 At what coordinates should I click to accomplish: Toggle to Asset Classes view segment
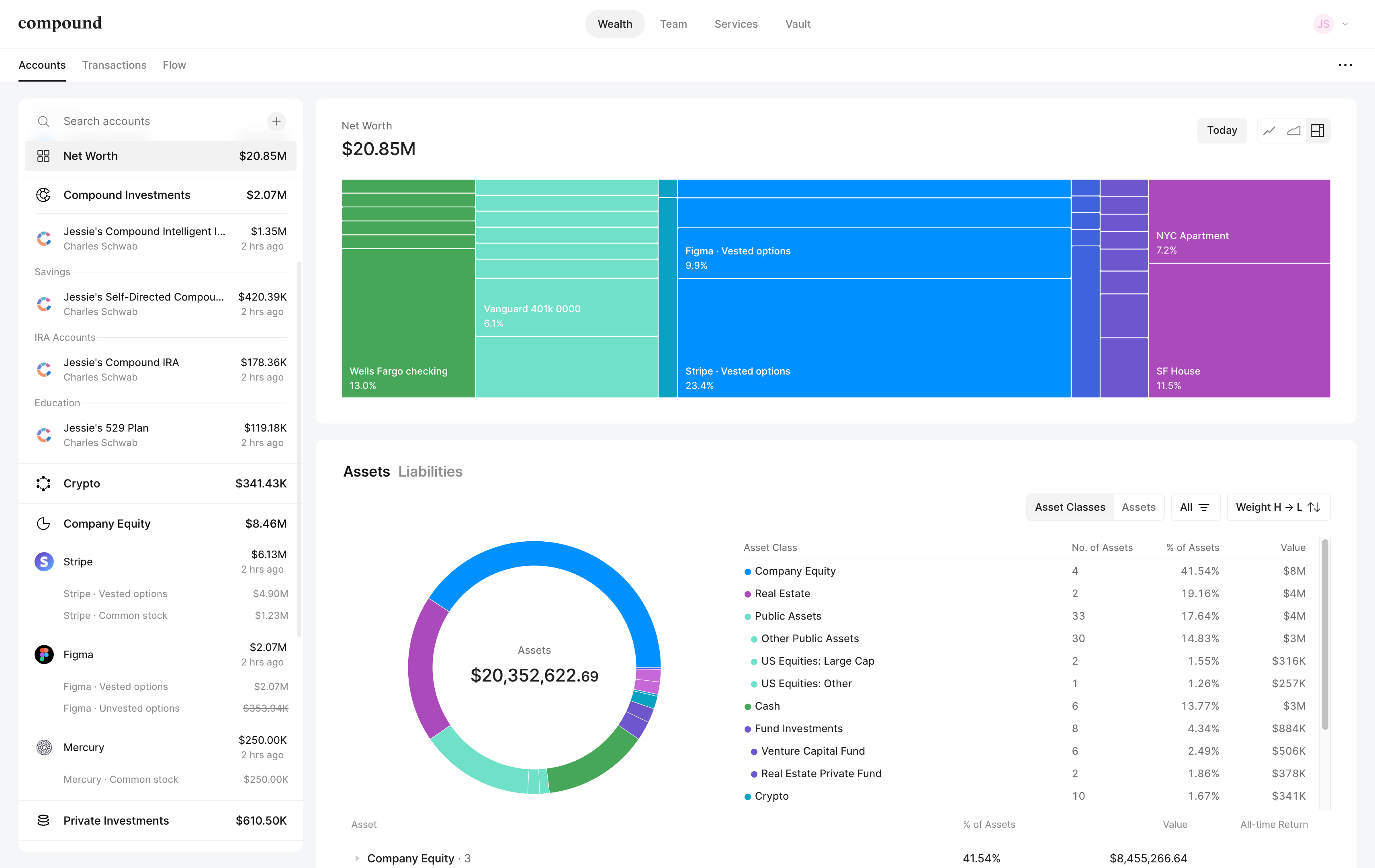[1070, 507]
